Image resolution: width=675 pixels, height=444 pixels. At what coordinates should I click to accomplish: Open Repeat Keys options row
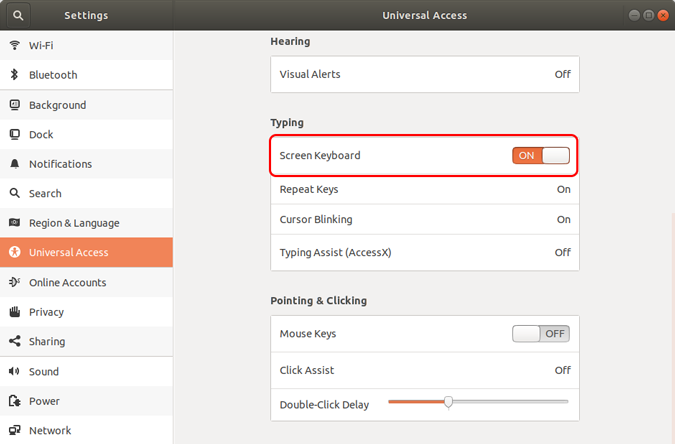[425, 189]
